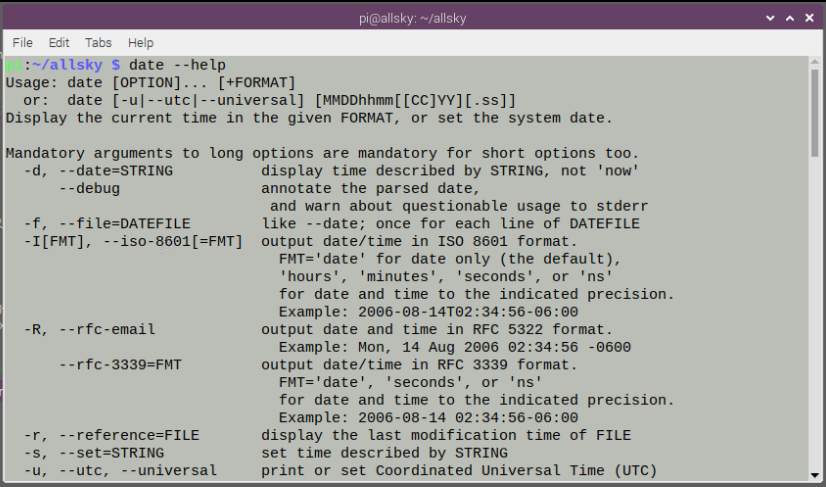This screenshot has height=487, width=826.
Task: Open the Tabs menu
Action: (98, 43)
